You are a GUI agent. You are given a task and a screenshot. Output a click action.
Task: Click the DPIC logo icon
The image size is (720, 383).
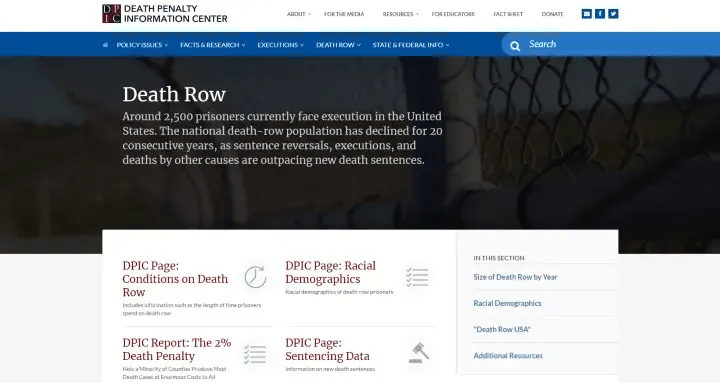(111, 14)
